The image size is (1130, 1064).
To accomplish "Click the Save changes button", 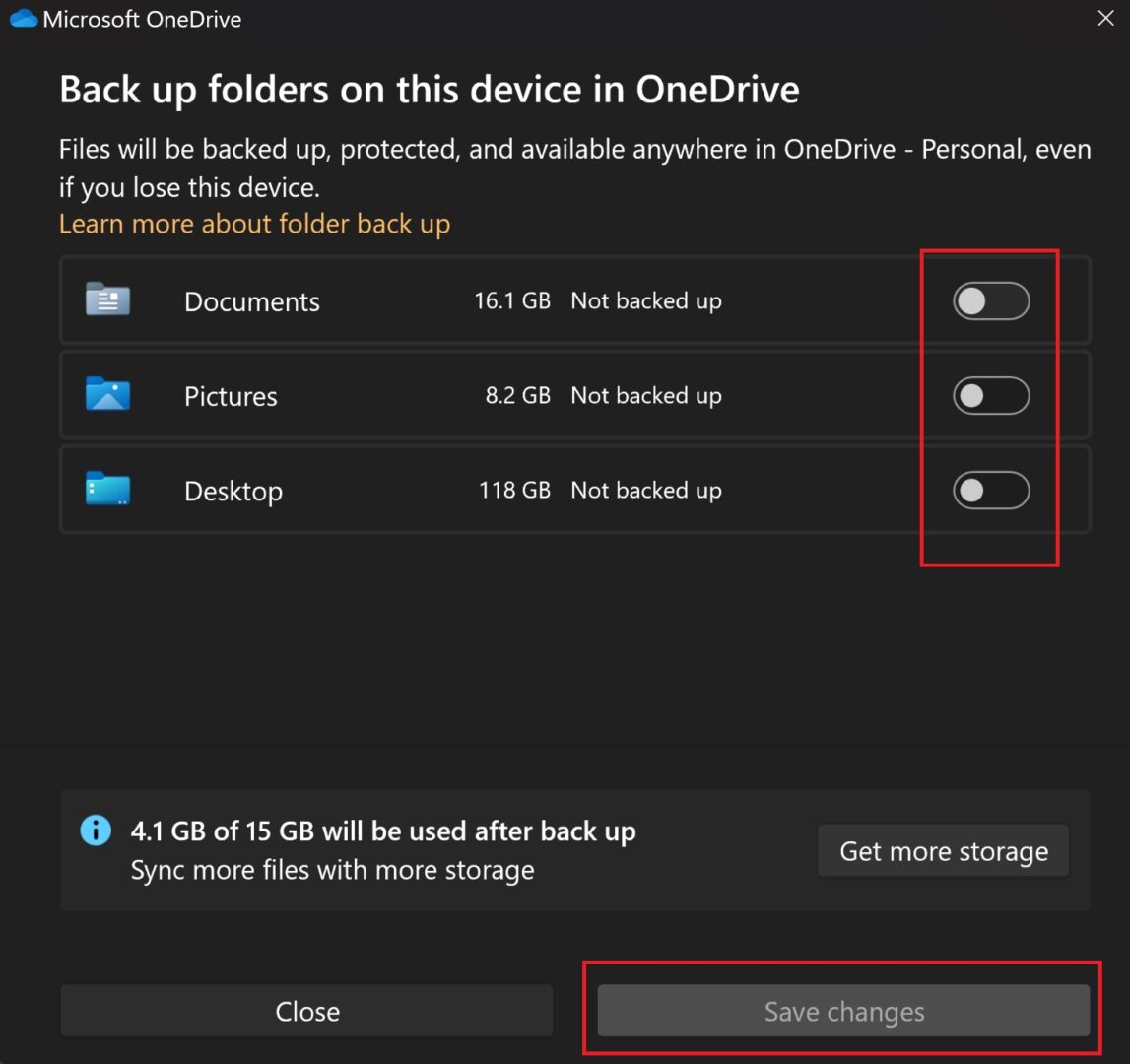I will coord(842,1011).
